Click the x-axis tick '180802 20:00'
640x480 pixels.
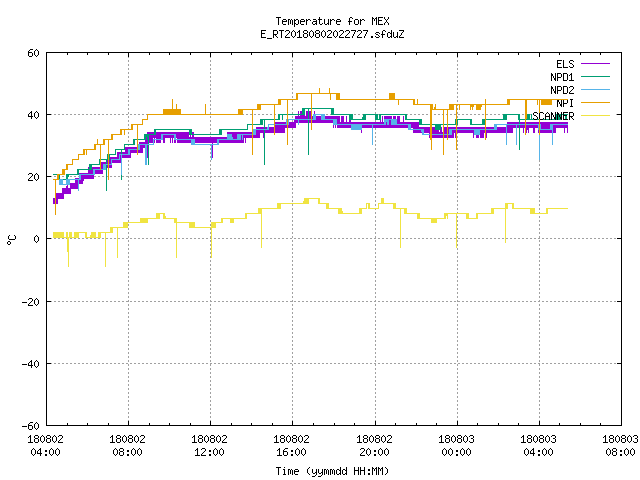374,446
